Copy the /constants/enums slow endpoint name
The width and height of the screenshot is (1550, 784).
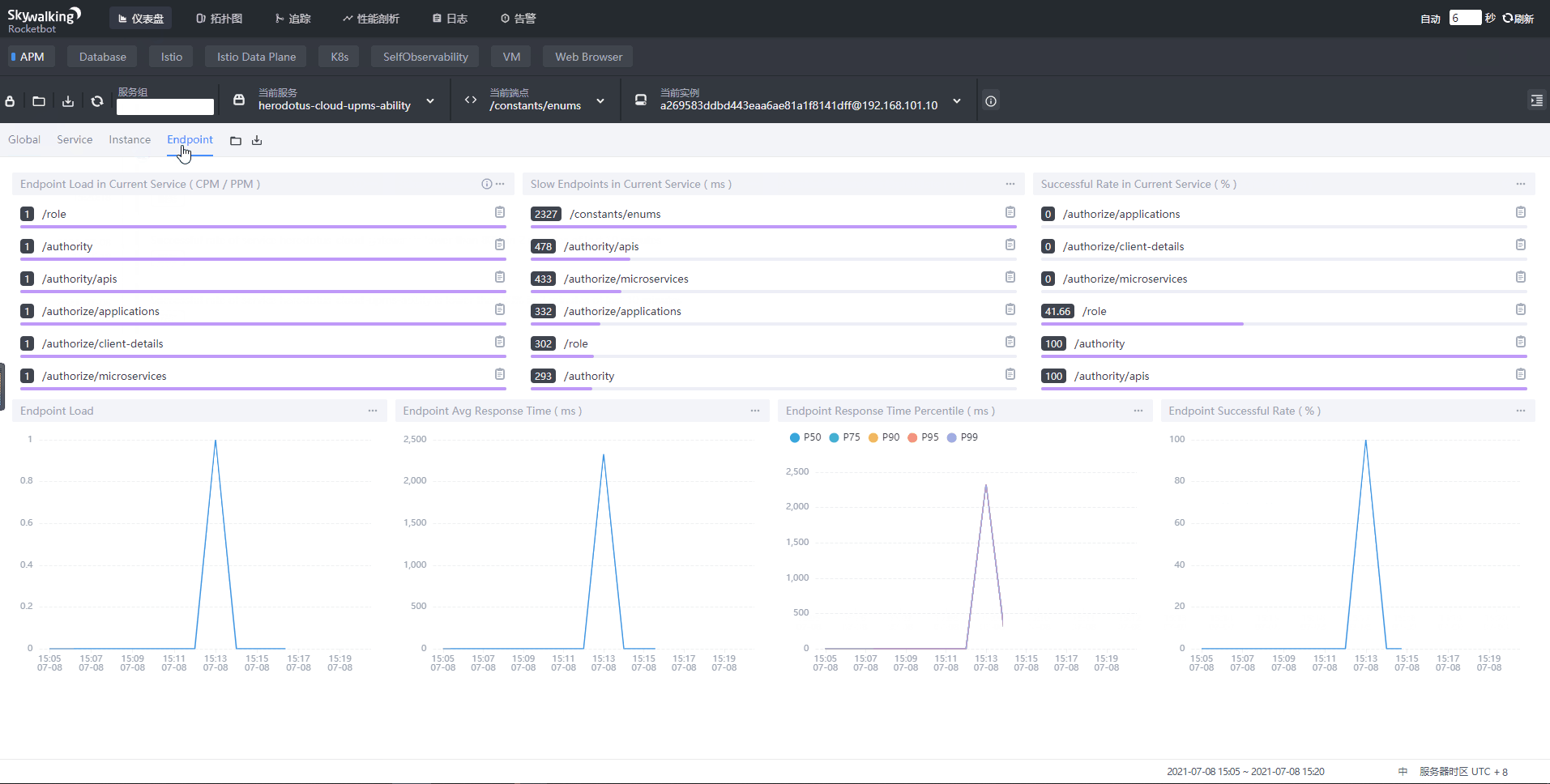coord(1010,212)
